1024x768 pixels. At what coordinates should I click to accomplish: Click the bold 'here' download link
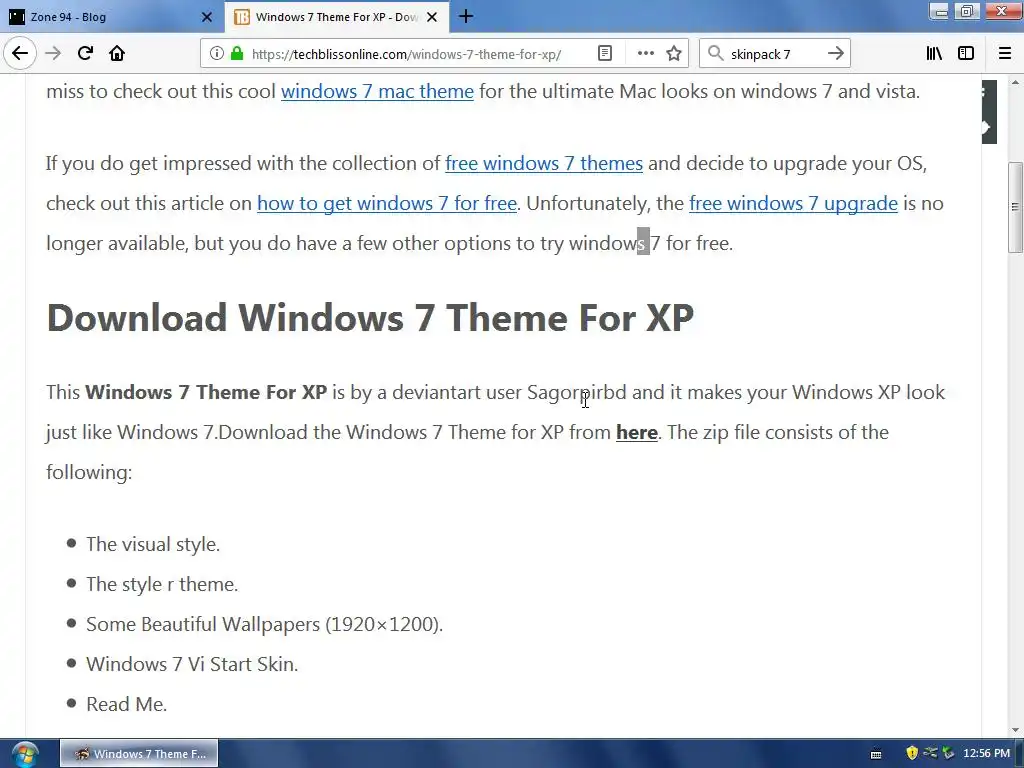pos(637,432)
